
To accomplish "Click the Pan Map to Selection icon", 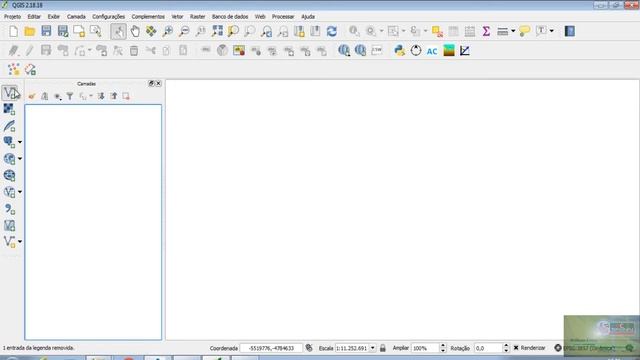I will pos(151,31).
